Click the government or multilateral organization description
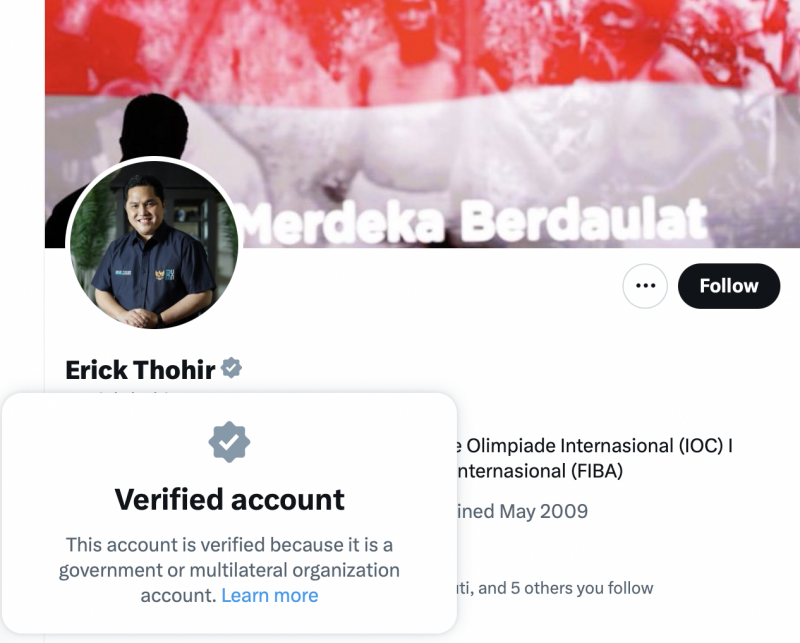This screenshot has width=800, height=643. tap(229, 570)
